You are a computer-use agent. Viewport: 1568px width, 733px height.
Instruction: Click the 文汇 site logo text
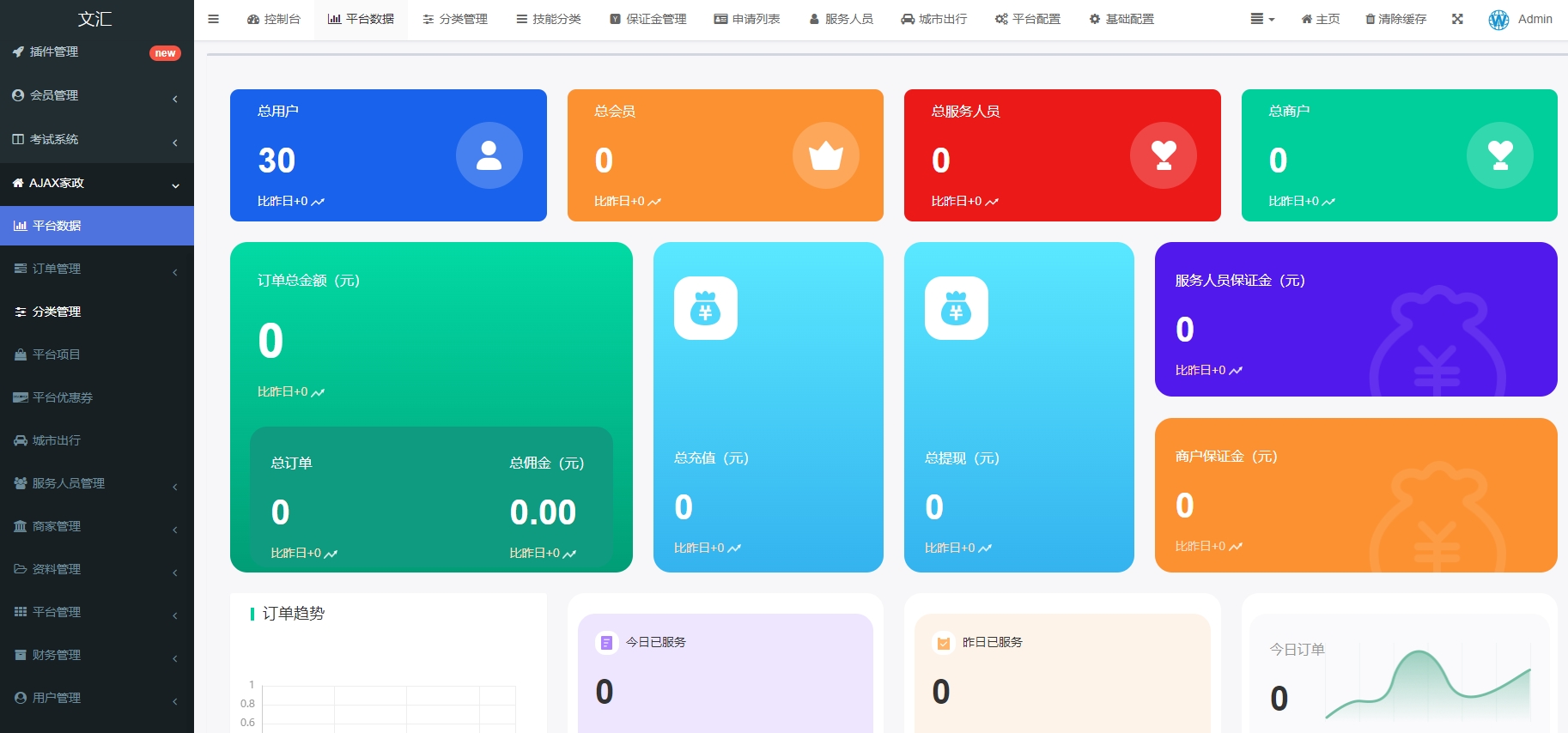(x=95, y=19)
